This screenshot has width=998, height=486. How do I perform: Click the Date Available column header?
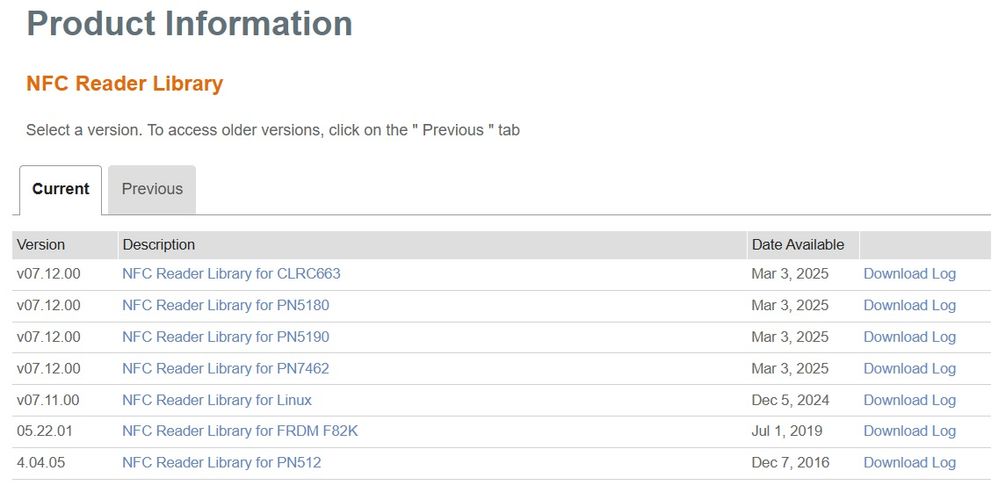tap(797, 245)
